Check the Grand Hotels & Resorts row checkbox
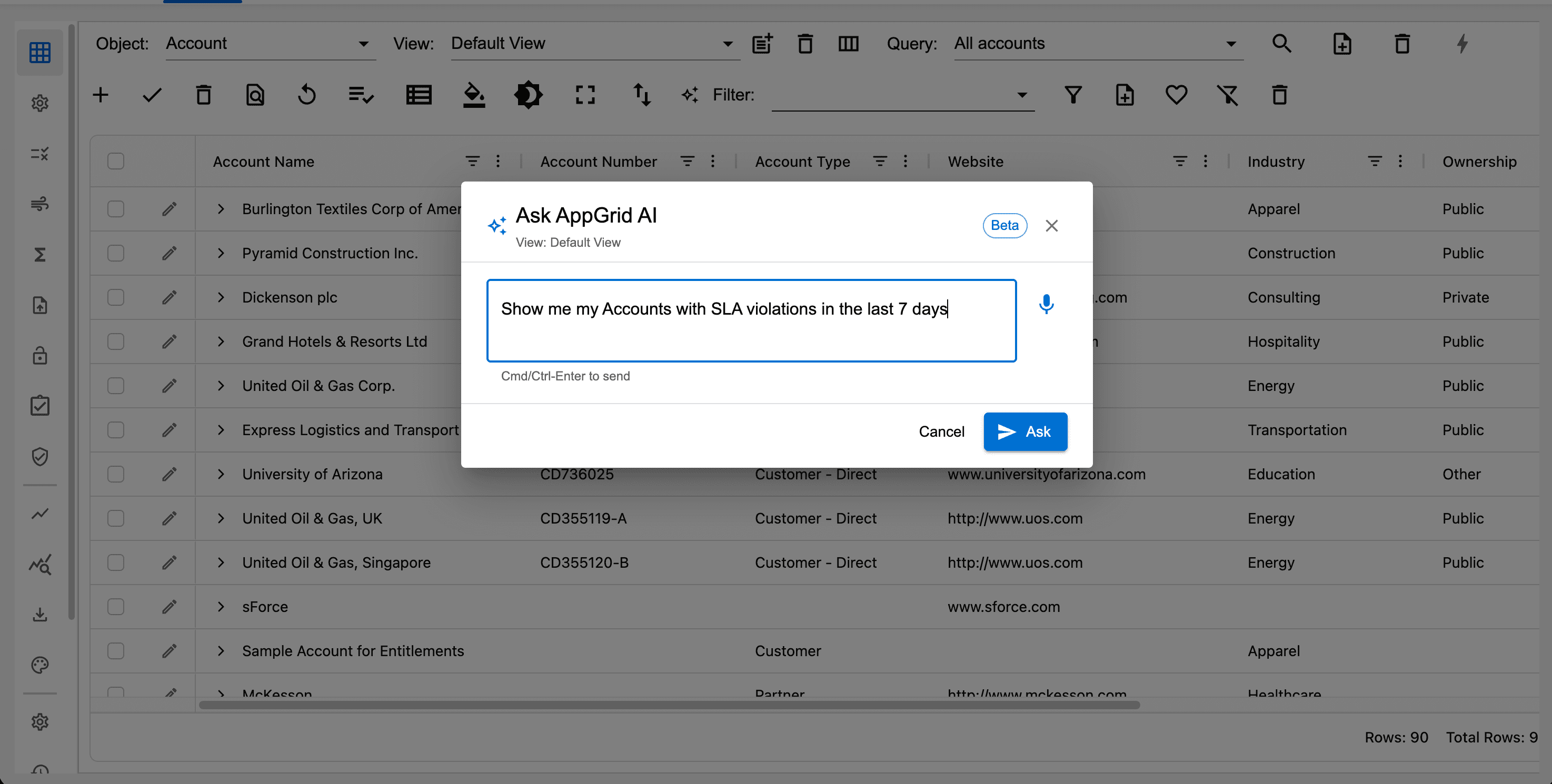1552x784 pixels. (x=116, y=341)
